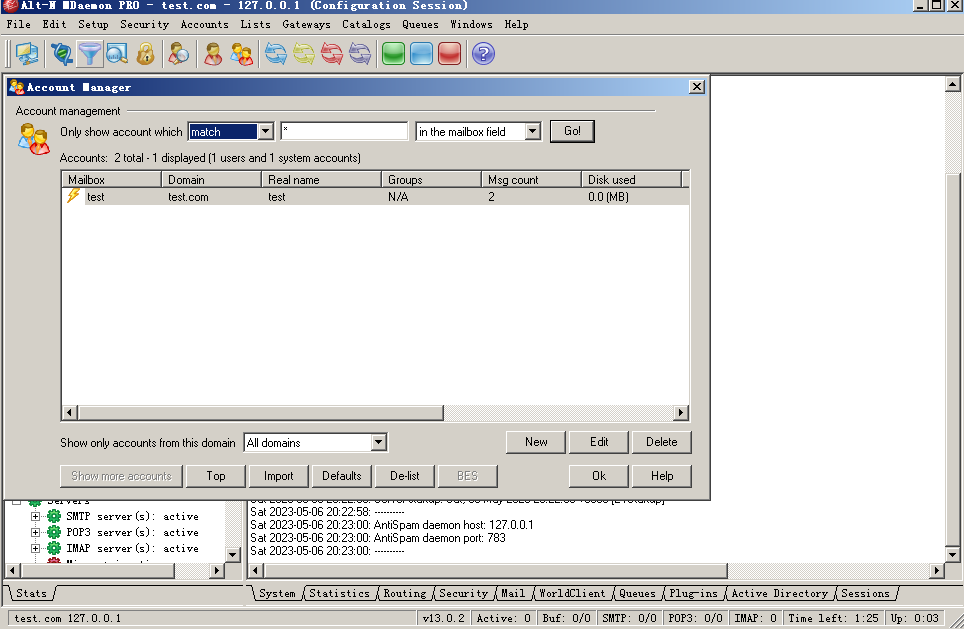Click the magnifier chart toolbar icon
Screen dimensions: 964x629
click(x=117, y=53)
